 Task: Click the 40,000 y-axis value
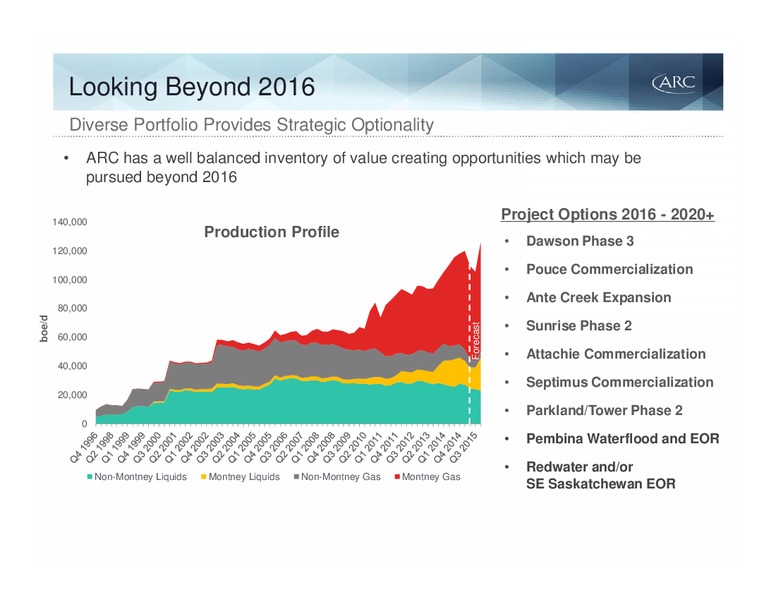pos(72,366)
